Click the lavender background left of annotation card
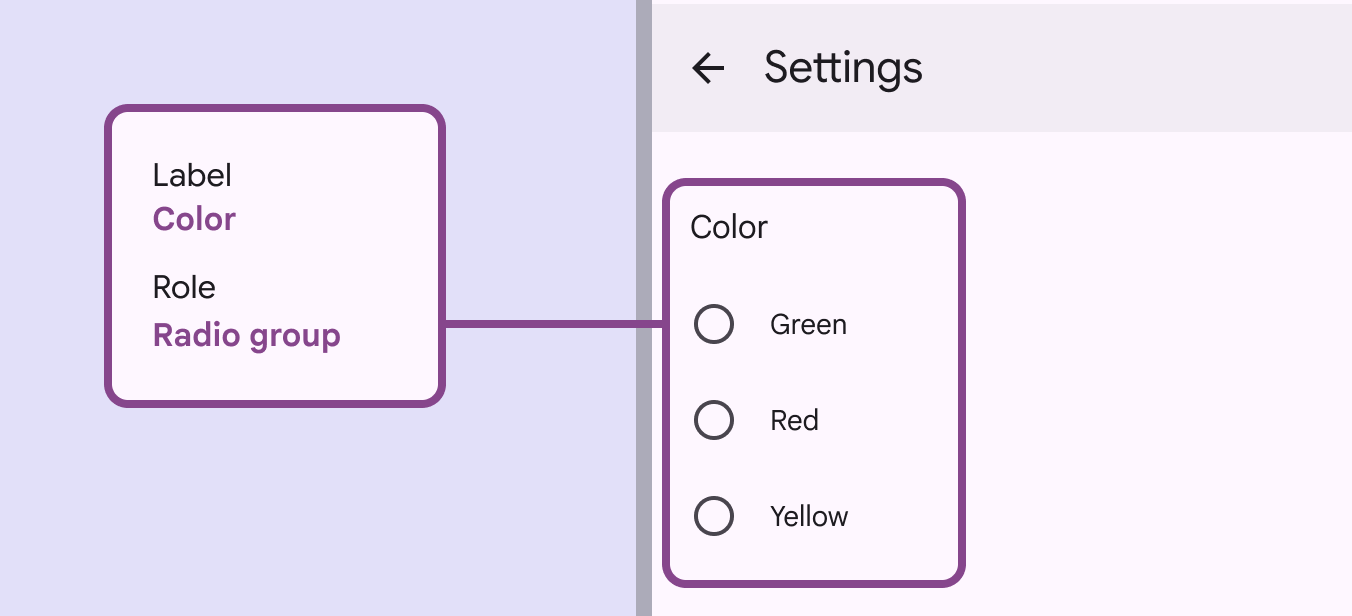The height and width of the screenshot is (616, 1352). (52, 300)
